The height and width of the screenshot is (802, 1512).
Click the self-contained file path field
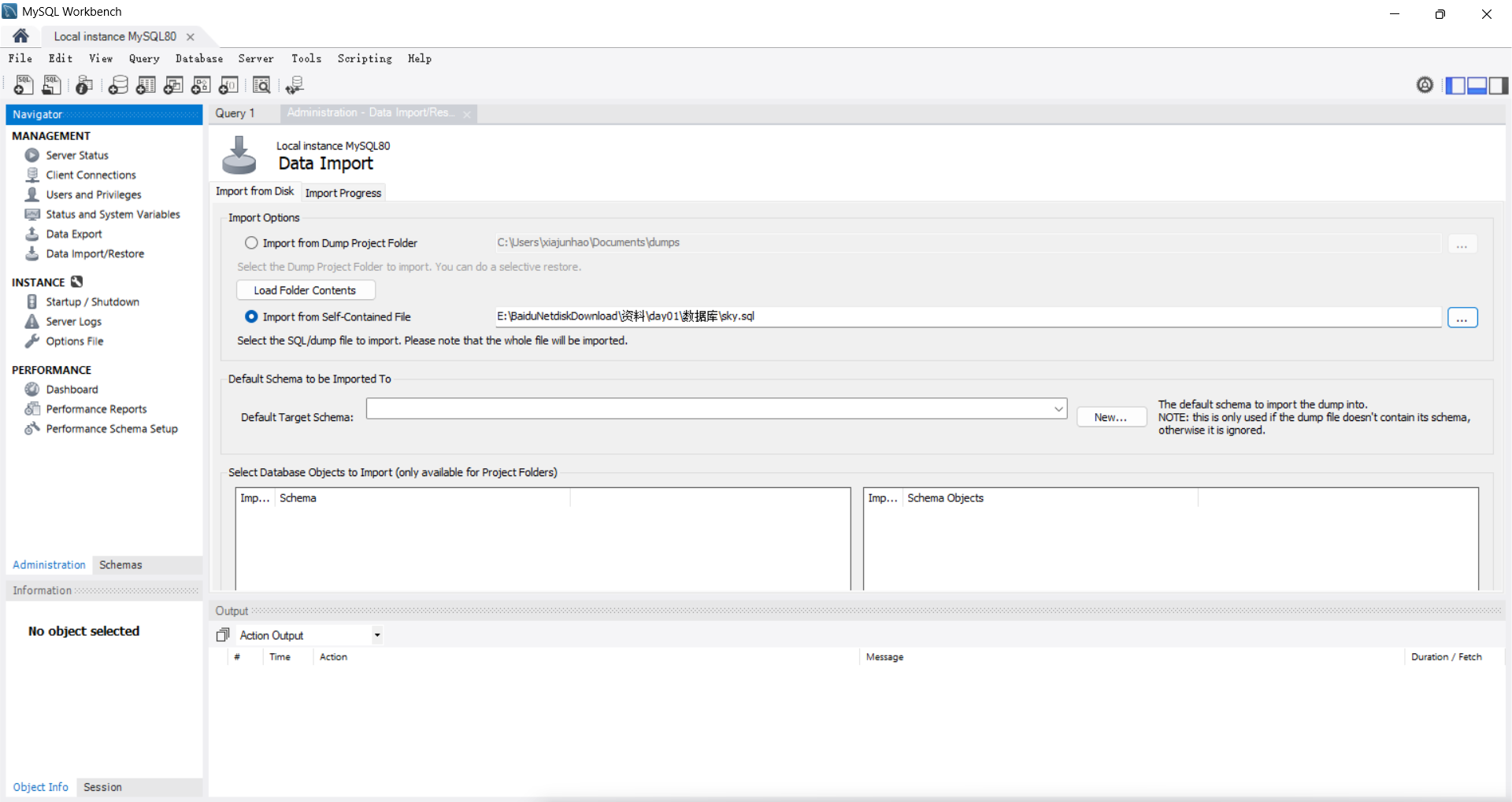coord(967,316)
